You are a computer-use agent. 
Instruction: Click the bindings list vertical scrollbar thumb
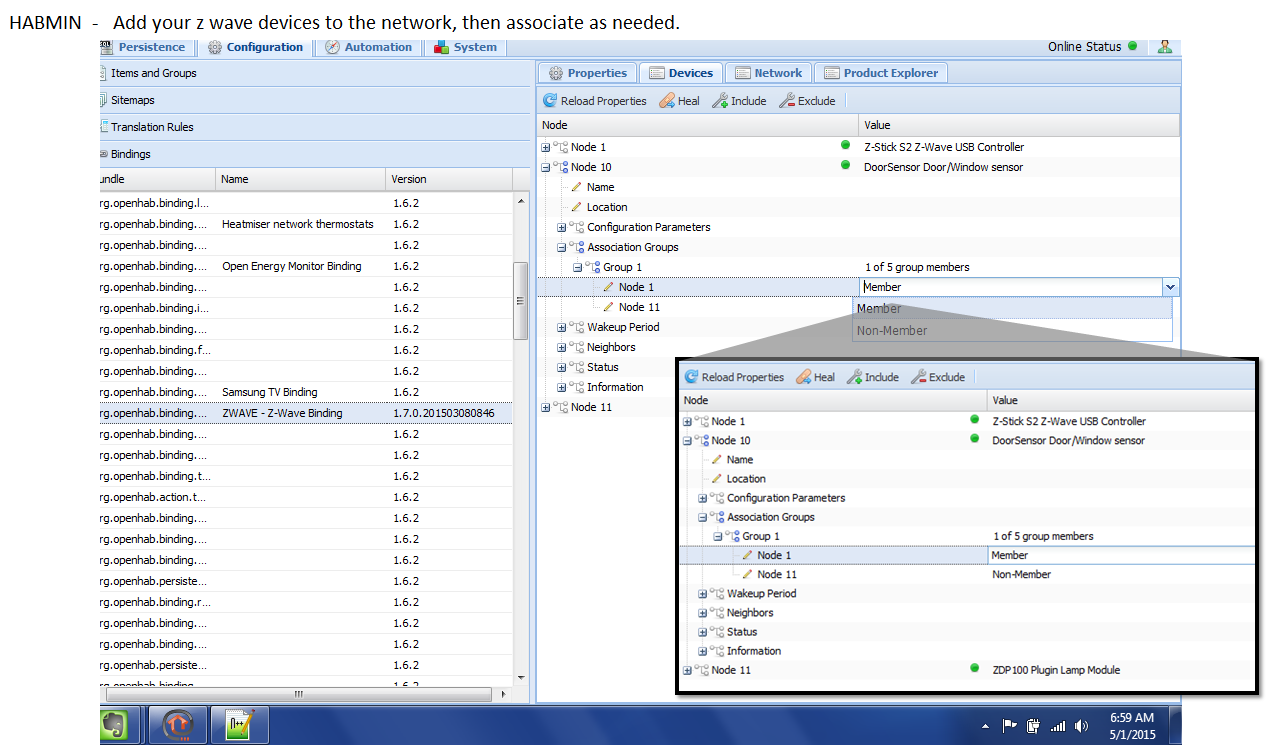tap(519, 301)
